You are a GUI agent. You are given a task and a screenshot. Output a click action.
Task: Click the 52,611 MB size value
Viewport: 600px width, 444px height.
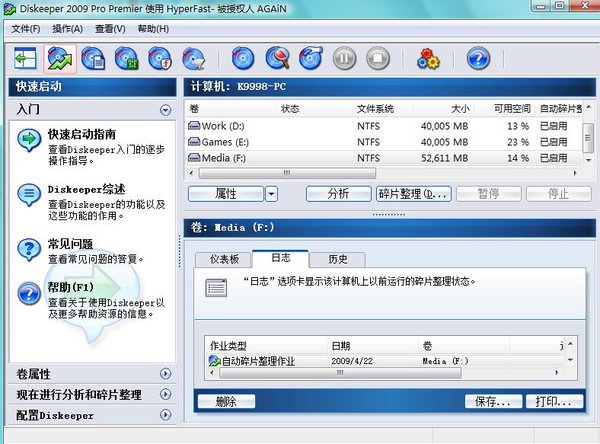pyautogui.click(x=445, y=158)
